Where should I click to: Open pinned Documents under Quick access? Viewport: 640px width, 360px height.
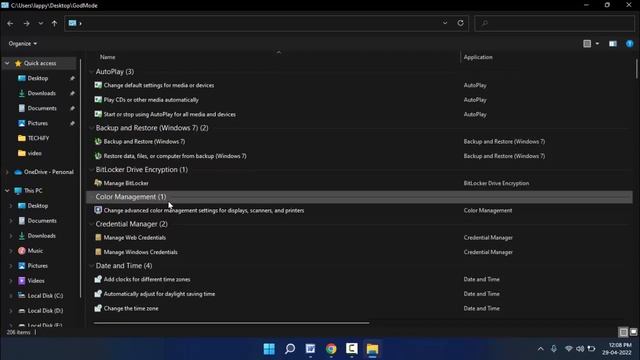click(x=42, y=109)
